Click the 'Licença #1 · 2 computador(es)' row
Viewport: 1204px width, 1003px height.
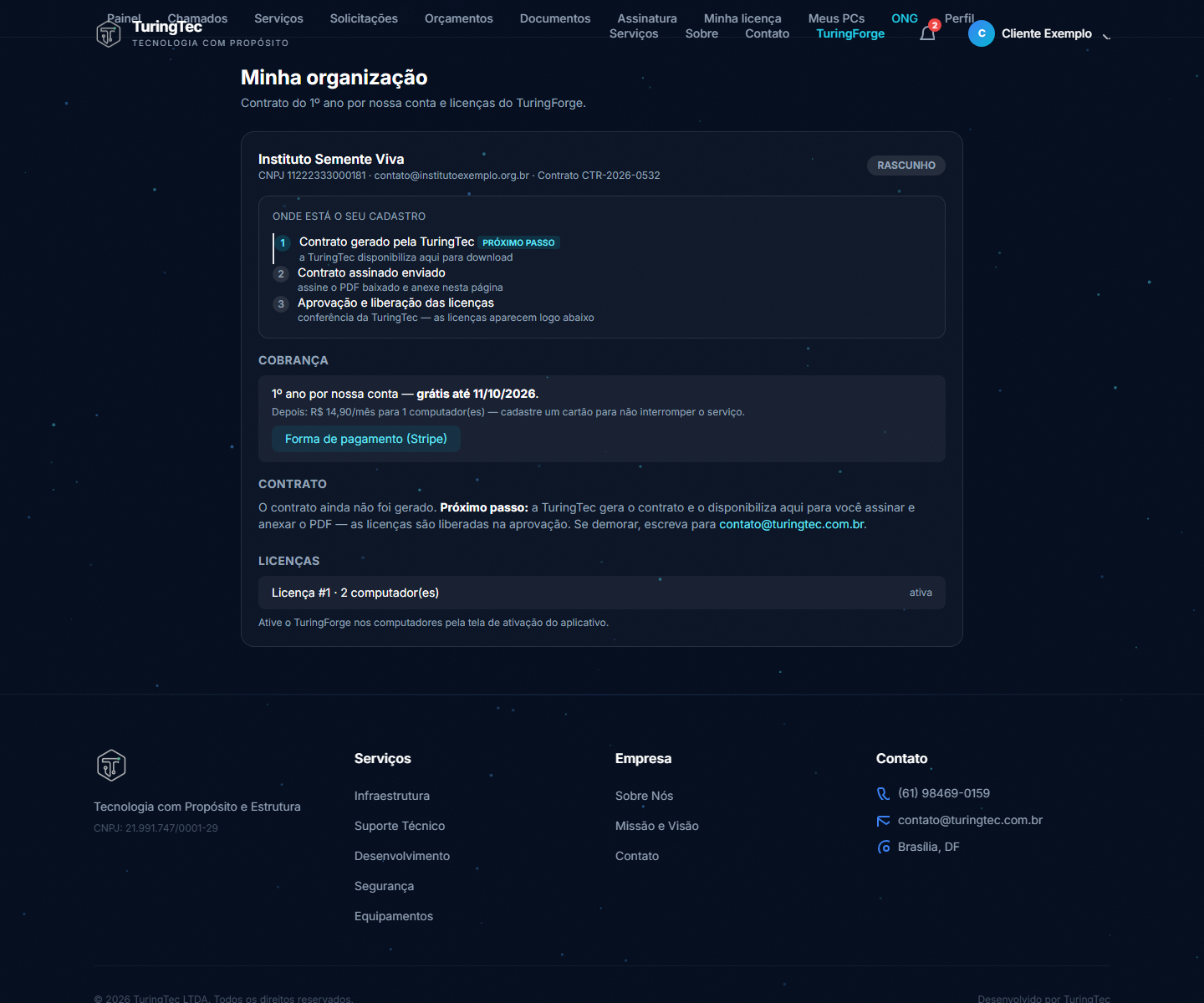[x=602, y=593]
